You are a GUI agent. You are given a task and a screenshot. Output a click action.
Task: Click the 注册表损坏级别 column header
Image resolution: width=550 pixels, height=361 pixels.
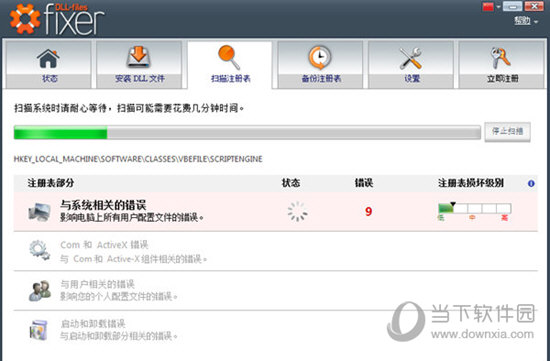point(471,183)
